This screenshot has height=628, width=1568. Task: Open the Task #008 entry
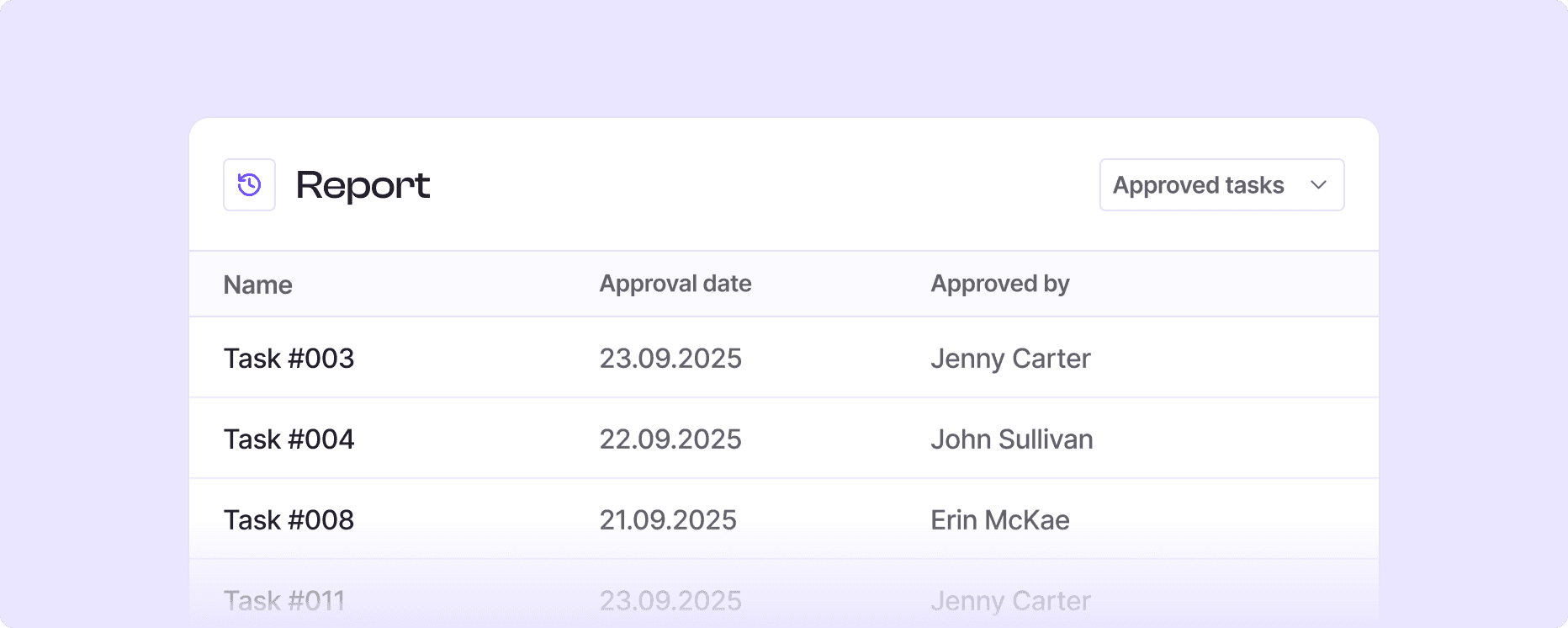289,520
